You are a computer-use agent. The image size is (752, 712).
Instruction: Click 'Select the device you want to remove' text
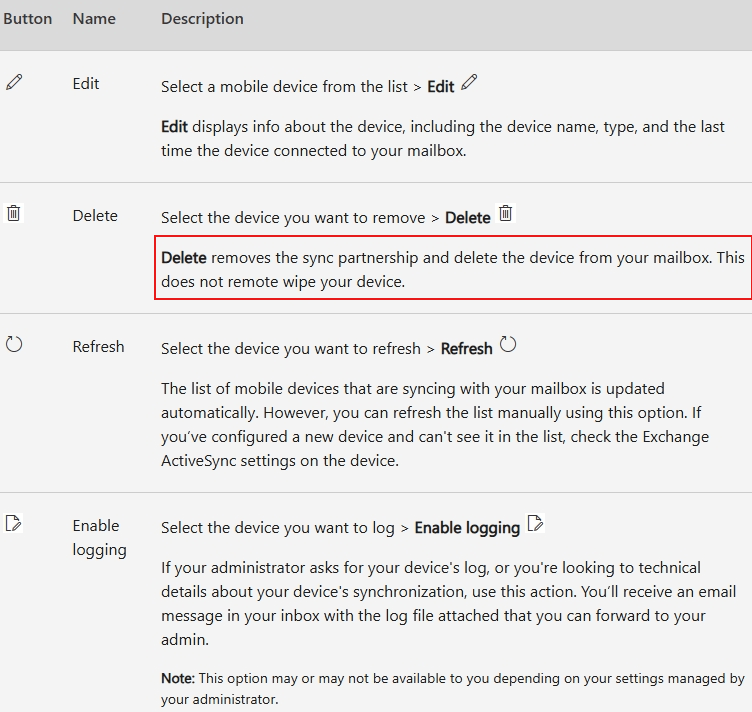(x=293, y=218)
